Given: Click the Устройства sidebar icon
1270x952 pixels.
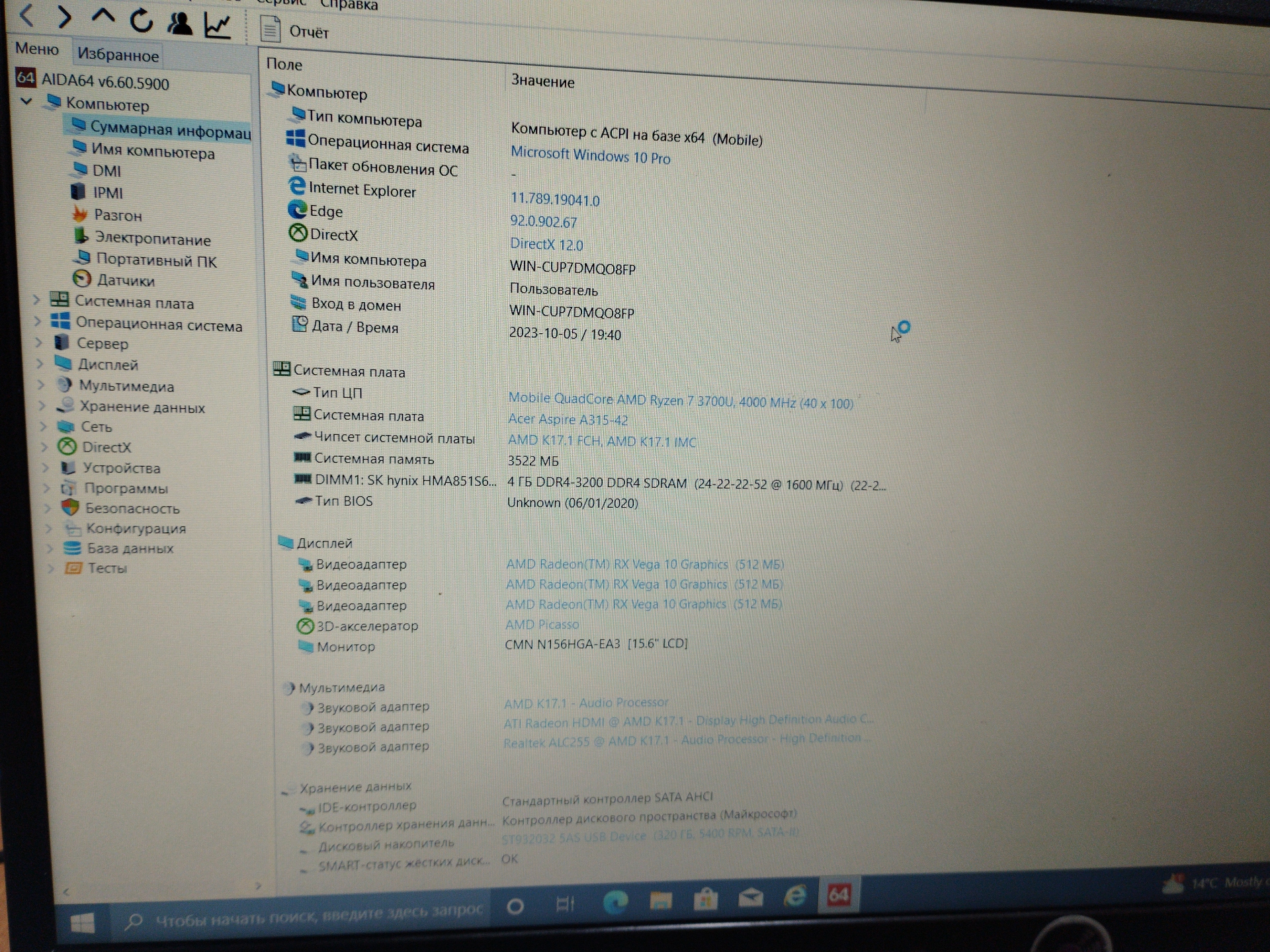Looking at the screenshot, I should pos(67,467).
